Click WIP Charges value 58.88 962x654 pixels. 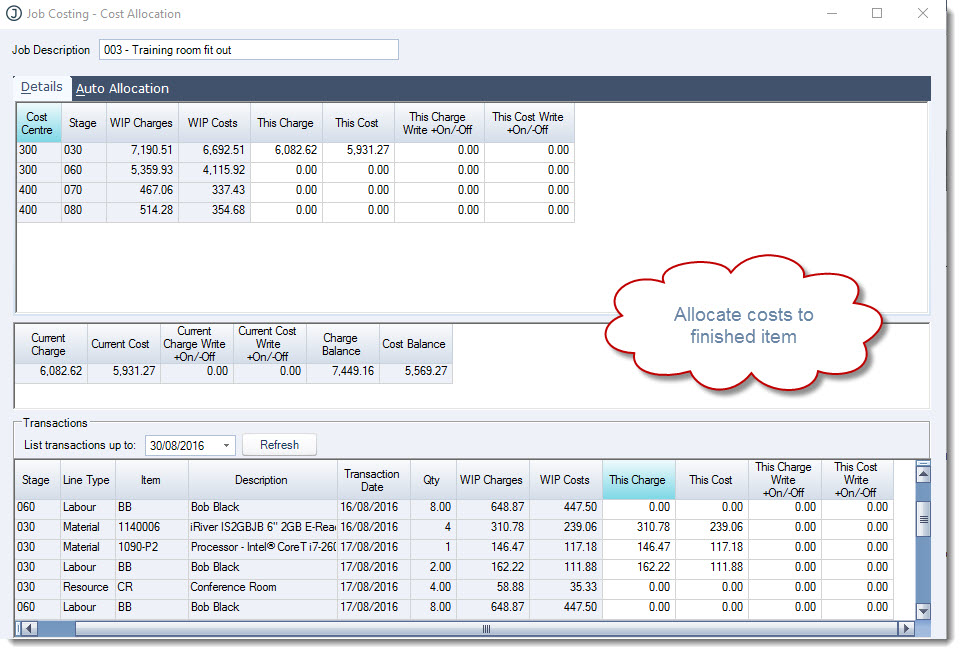click(492, 587)
